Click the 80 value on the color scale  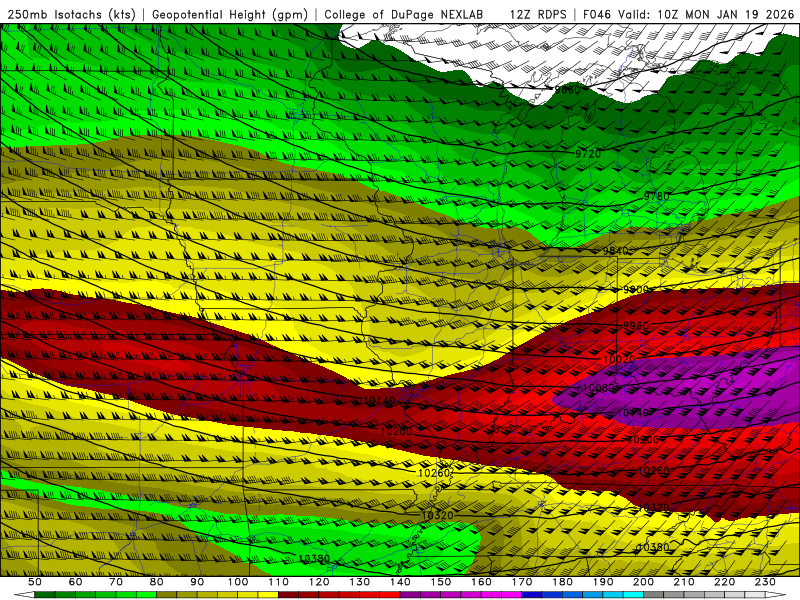(157, 582)
